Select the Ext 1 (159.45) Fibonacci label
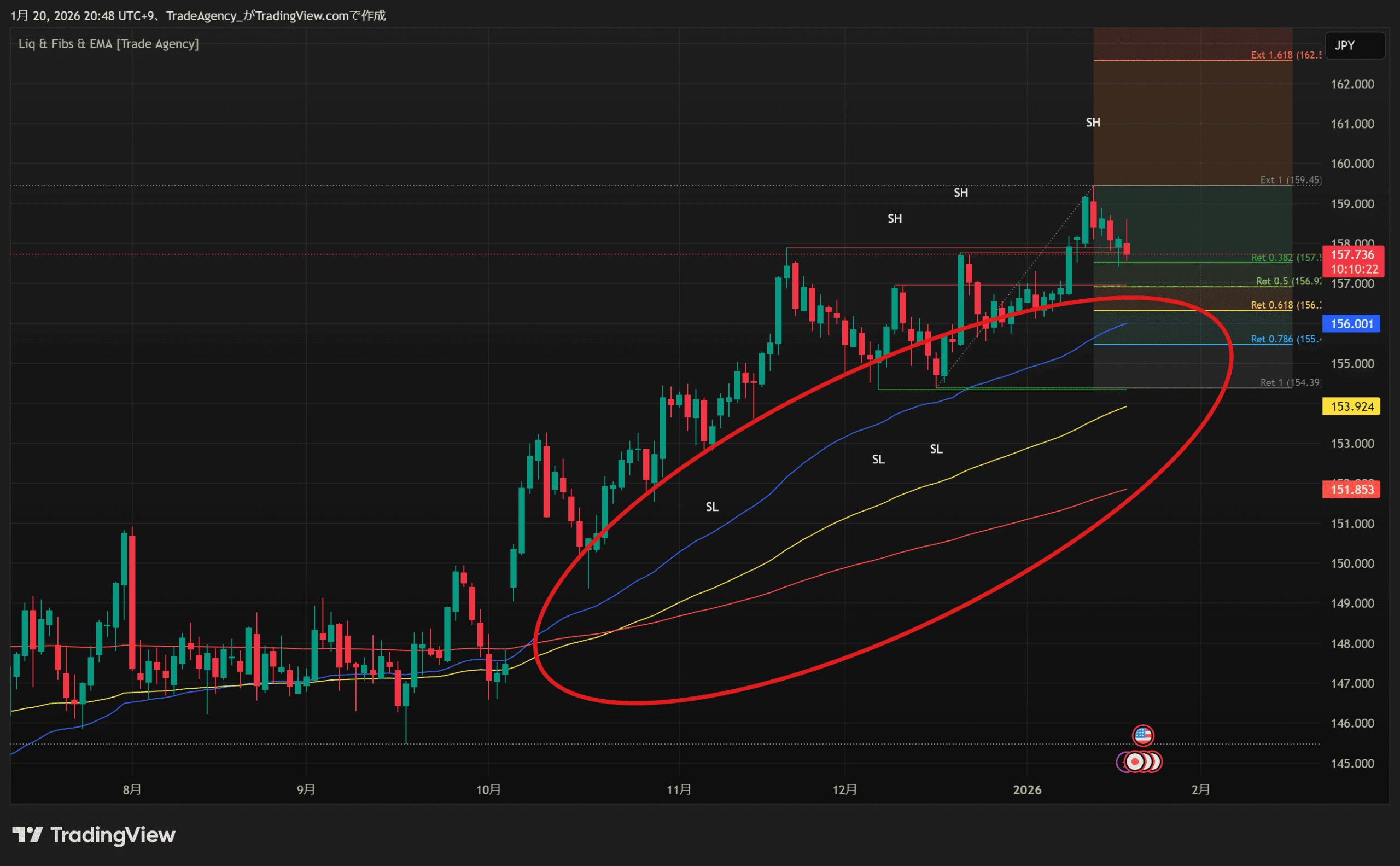Image resolution: width=1400 pixels, height=866 pixels. (1290, 180)
